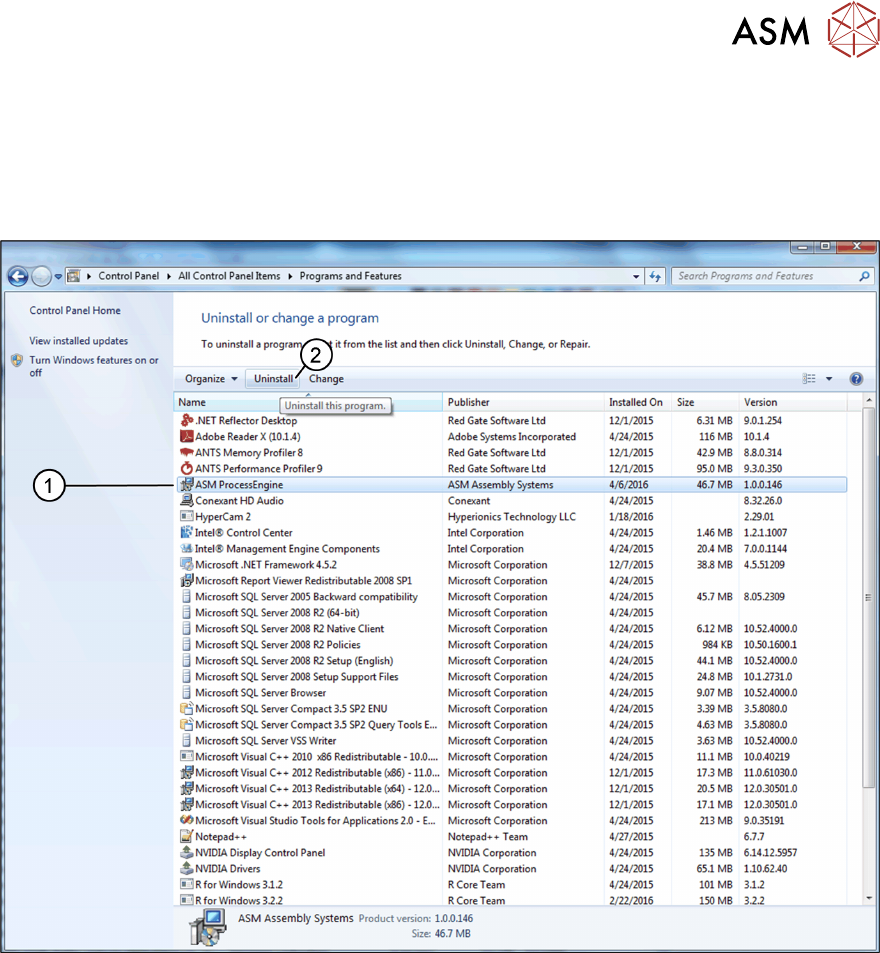880x953 pixels.
Task: Click the Visual C++ 2012 Redistributable icon
Action: [x=187, y=772]
